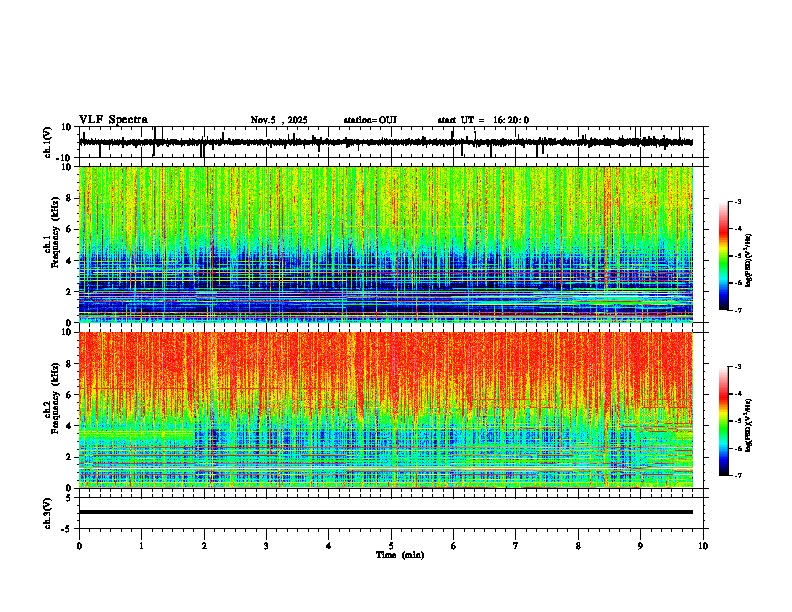Click the "8" kHz tick on ch.1 spectrogram

pyautogui.click(x=69, y=198)
